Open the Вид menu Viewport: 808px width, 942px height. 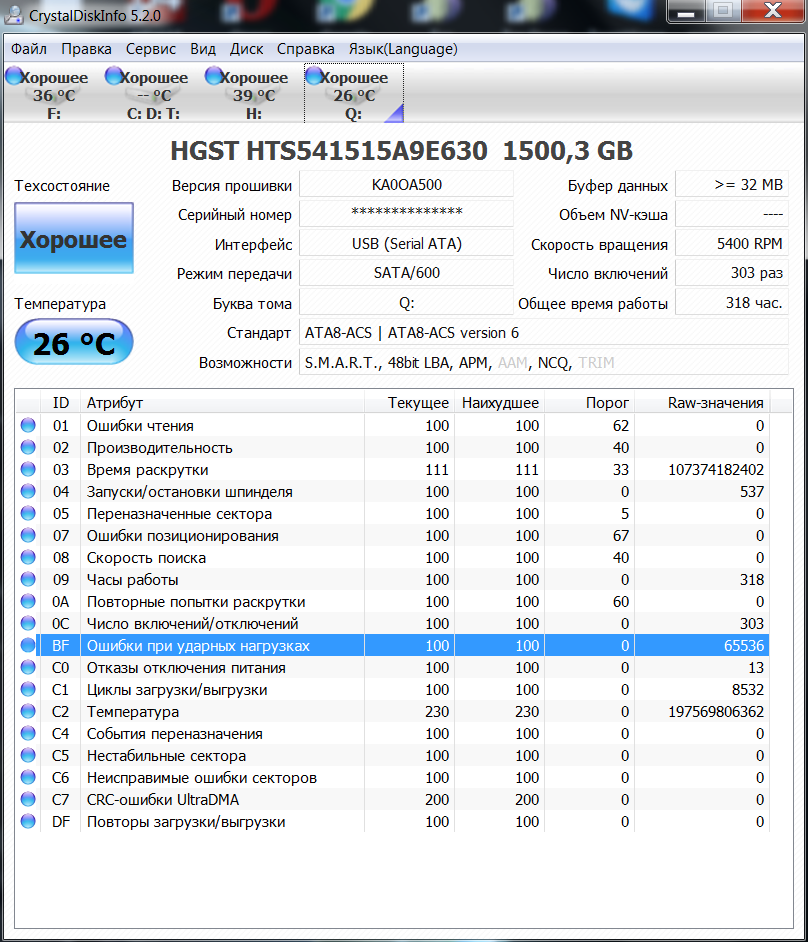pos(203,49)
